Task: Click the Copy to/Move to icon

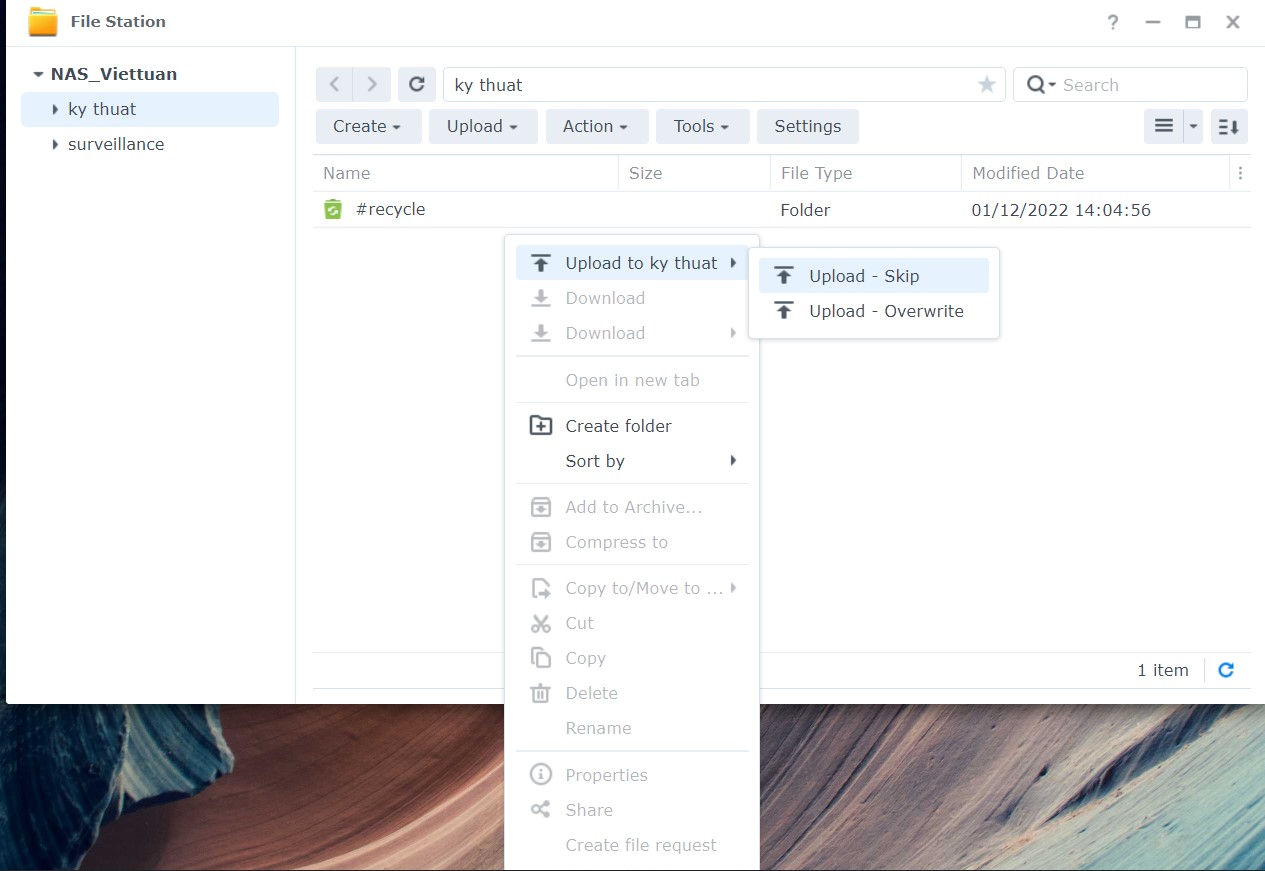Action: pos(540,588)
